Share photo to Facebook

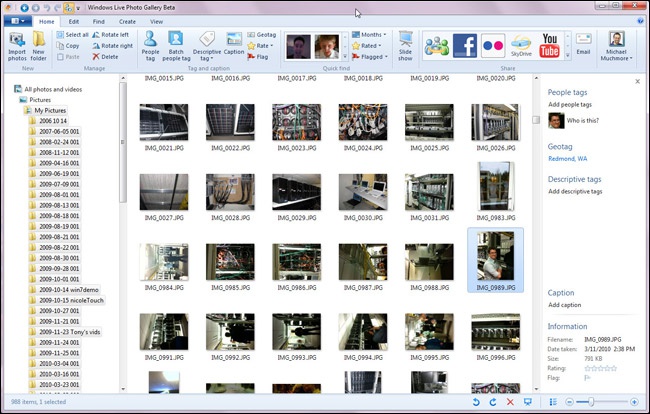465,46
